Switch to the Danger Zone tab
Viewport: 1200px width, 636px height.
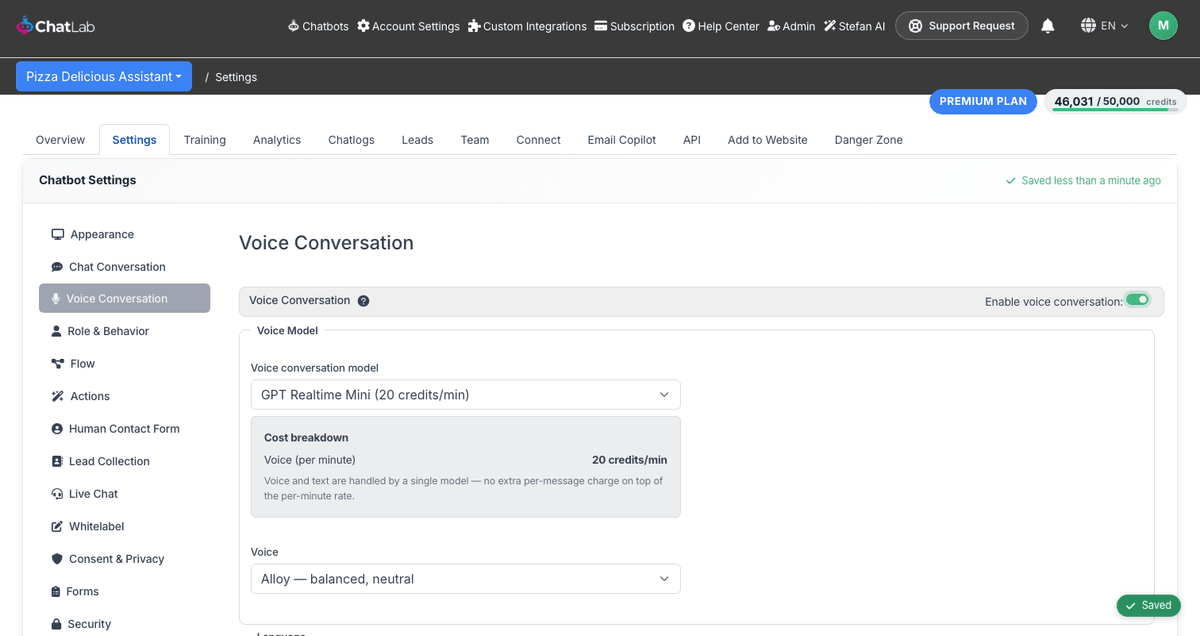click(869, 140)
